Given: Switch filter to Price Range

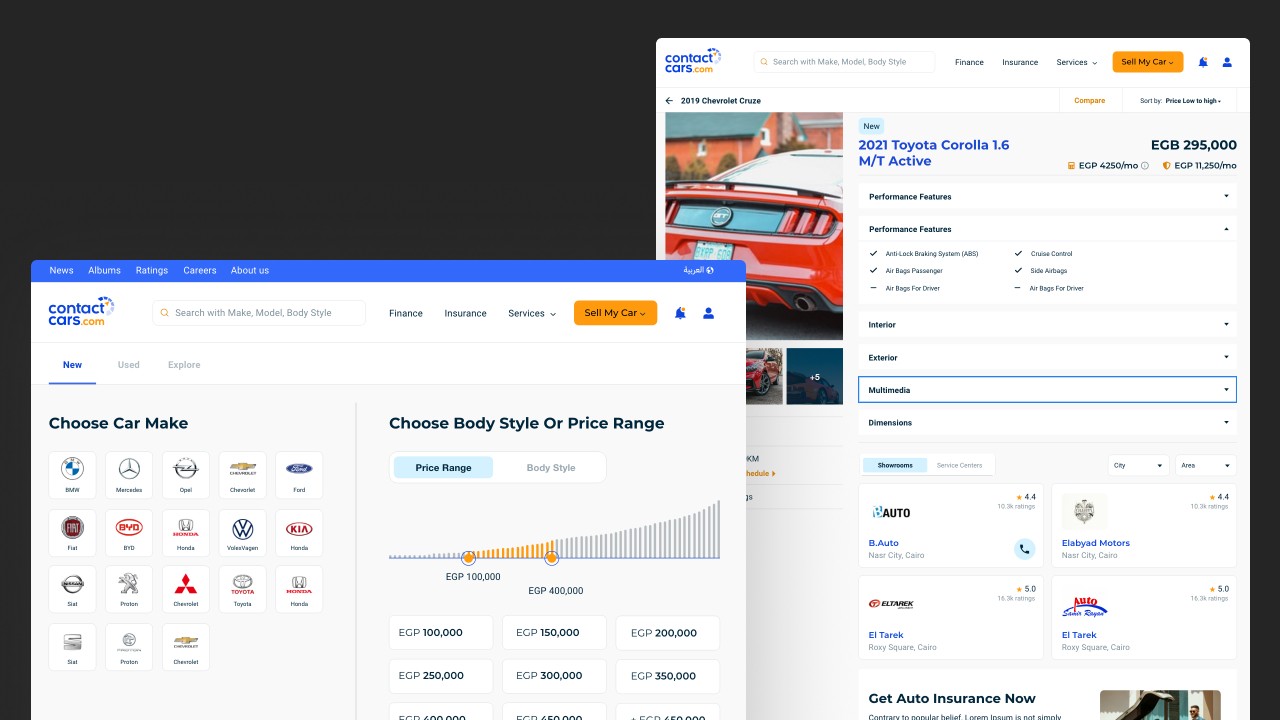Looking at the screenshot, I should (x=443, y=468).
